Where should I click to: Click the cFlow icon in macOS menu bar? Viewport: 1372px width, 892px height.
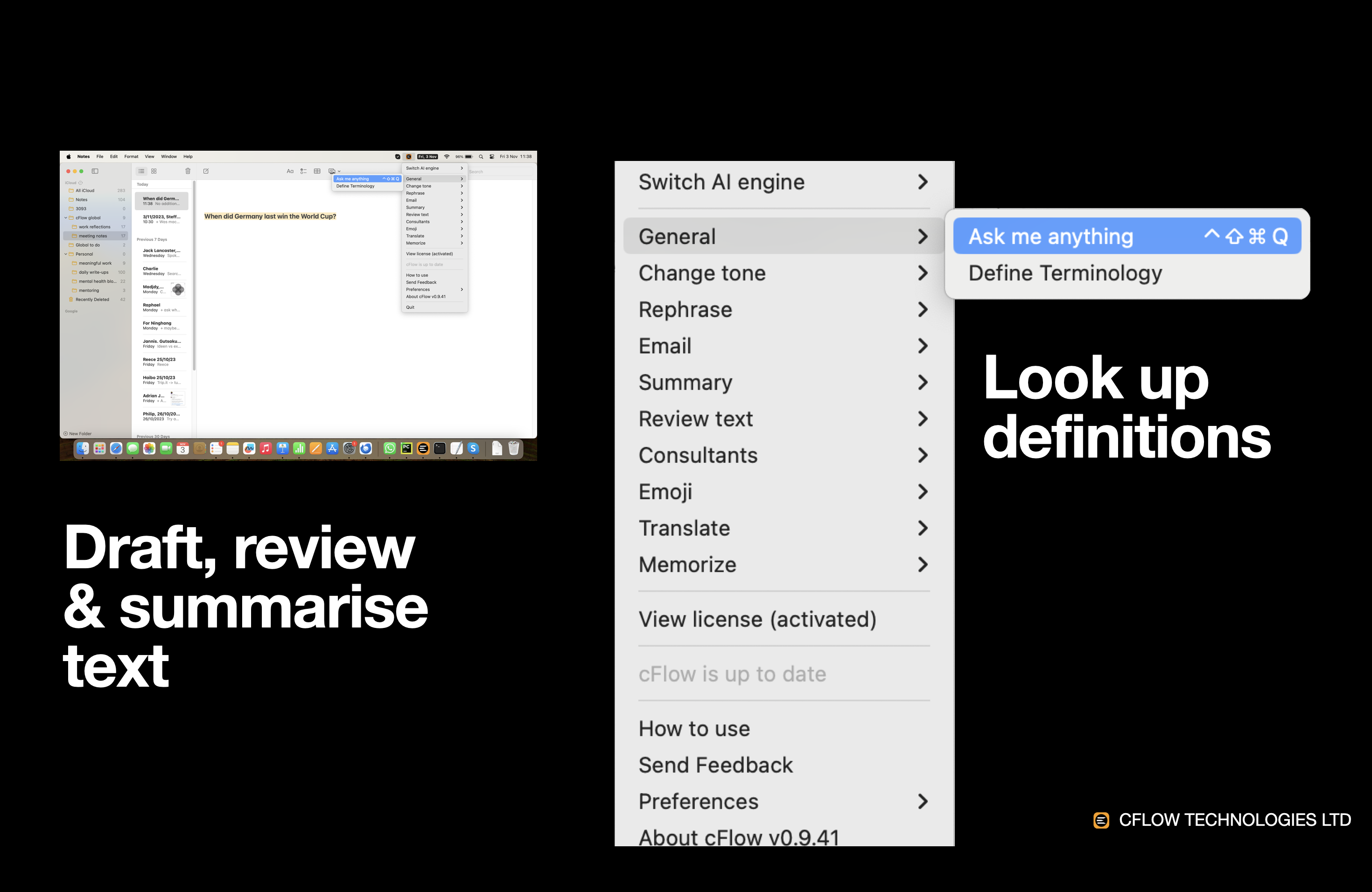(408, 157)
